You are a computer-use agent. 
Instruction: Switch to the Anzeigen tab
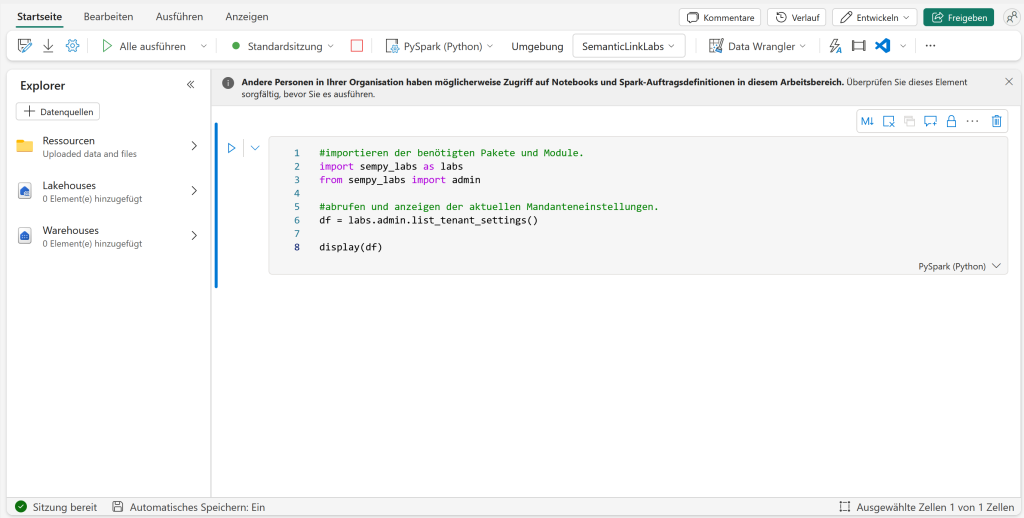[x=247, y=17]
